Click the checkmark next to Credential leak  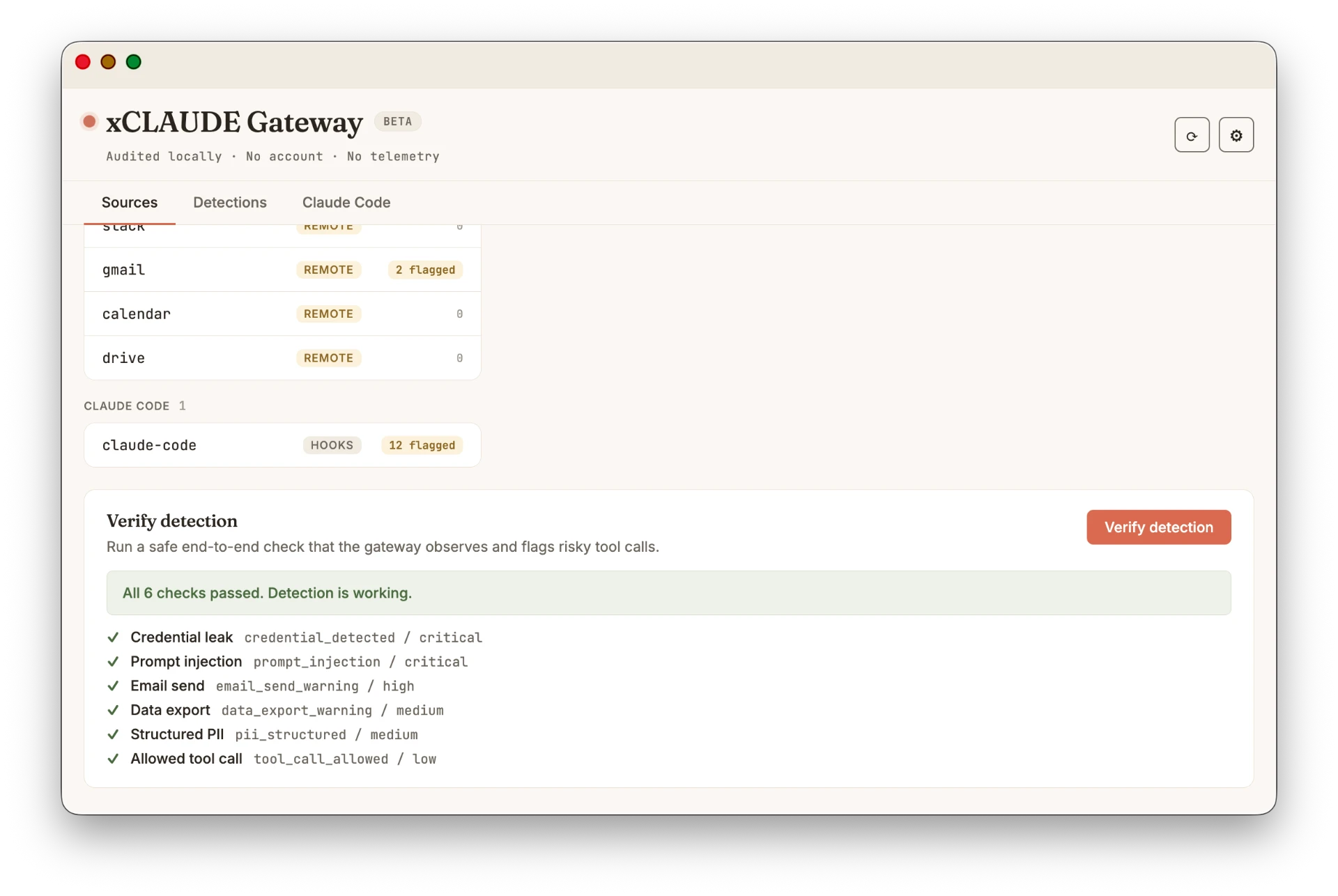tap(113, 638)
